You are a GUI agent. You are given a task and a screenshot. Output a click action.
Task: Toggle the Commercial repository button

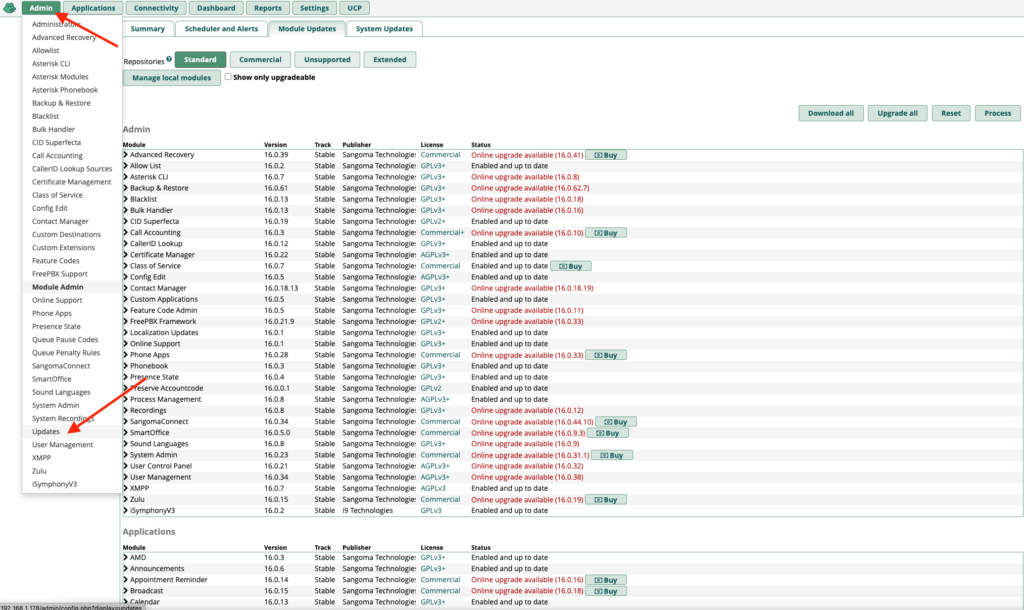[260, 60]
